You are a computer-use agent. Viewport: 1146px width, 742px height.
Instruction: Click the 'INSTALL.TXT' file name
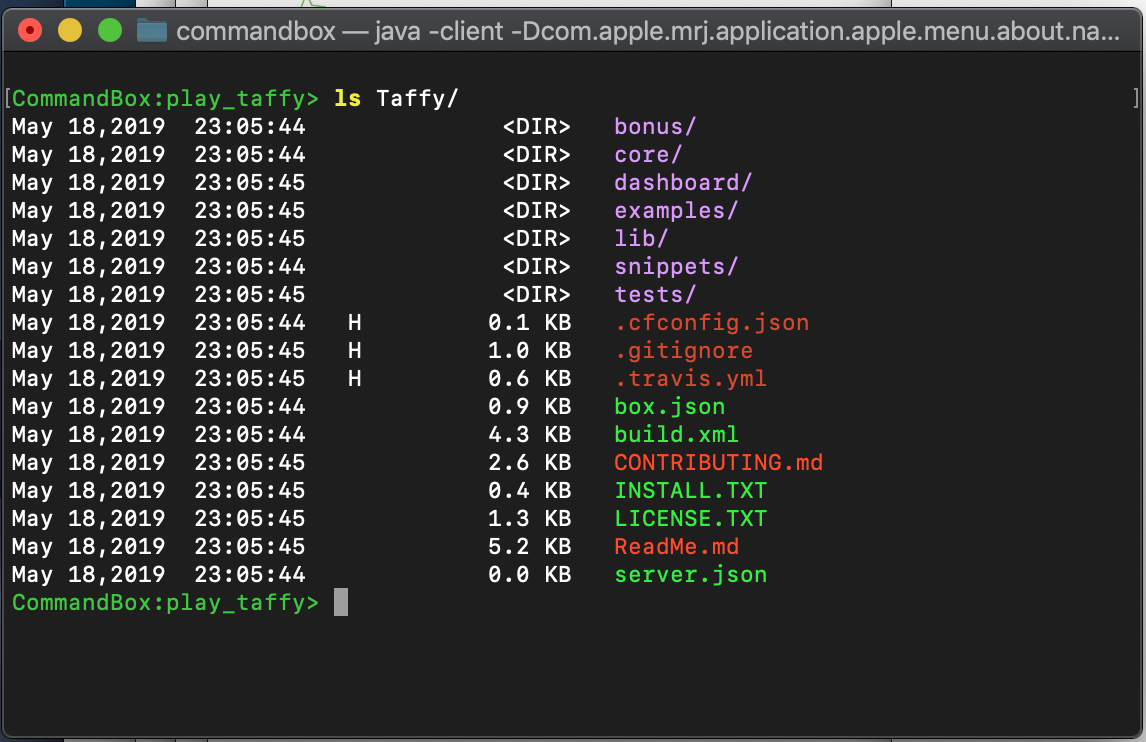pyautogui.click(x=691, y=490)
